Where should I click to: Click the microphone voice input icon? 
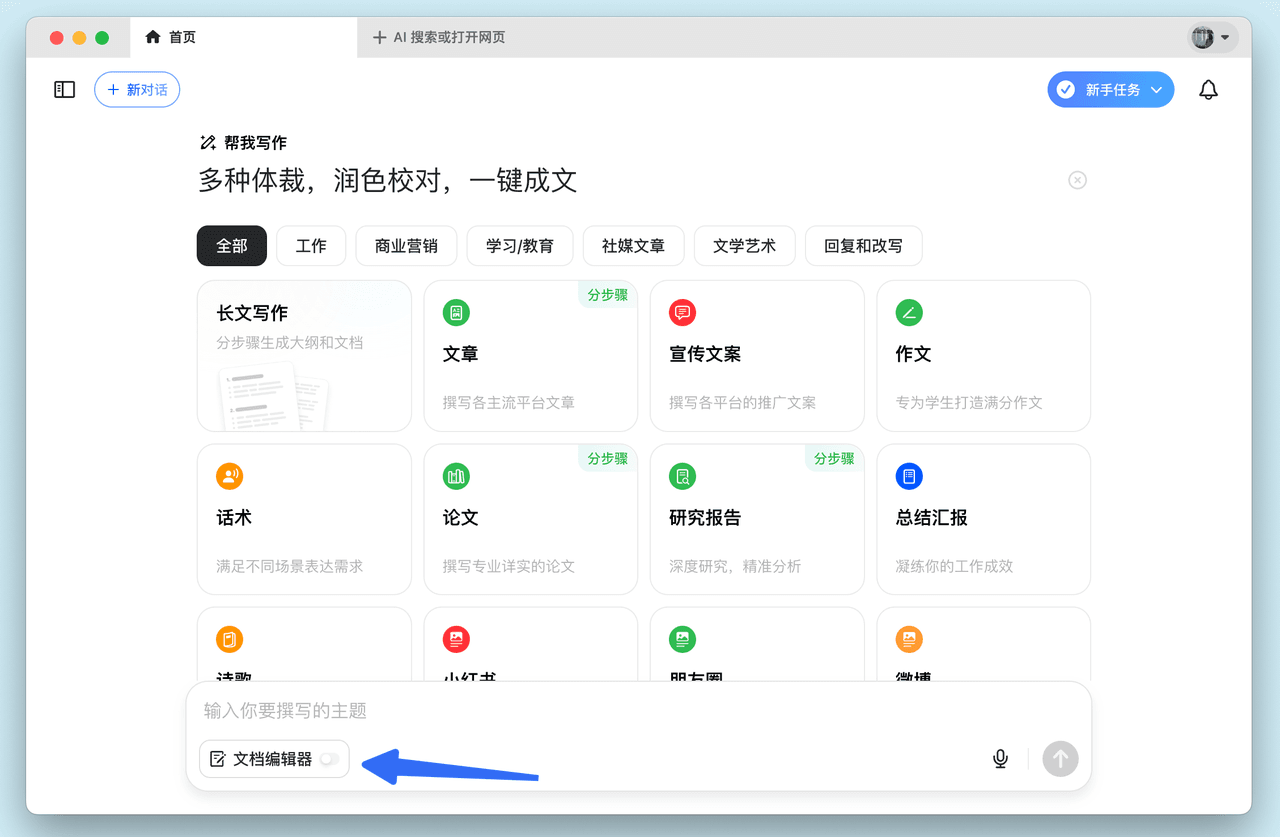(x=1000, y=759)
